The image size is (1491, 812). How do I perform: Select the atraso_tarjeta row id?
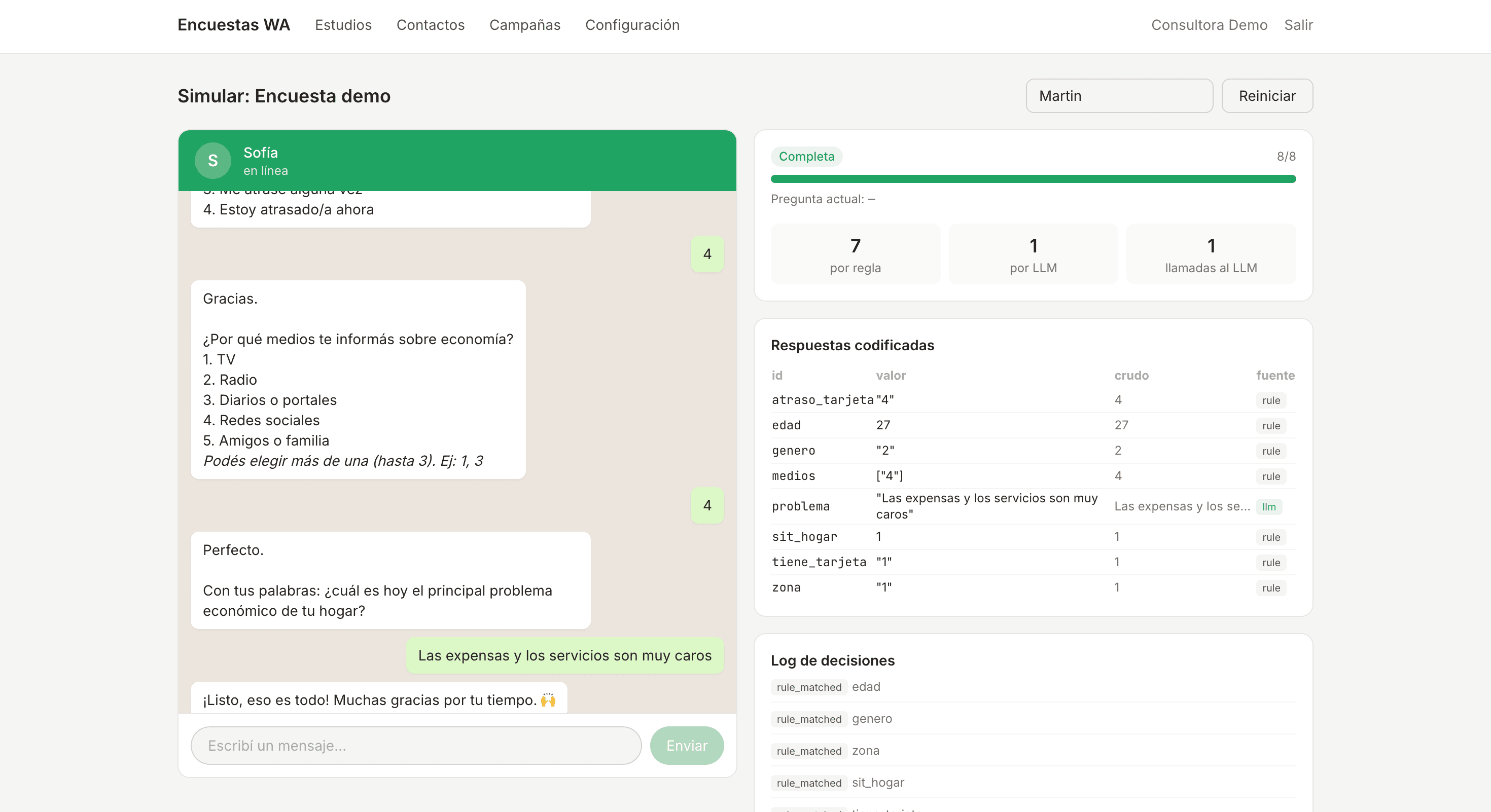[823, 399]
